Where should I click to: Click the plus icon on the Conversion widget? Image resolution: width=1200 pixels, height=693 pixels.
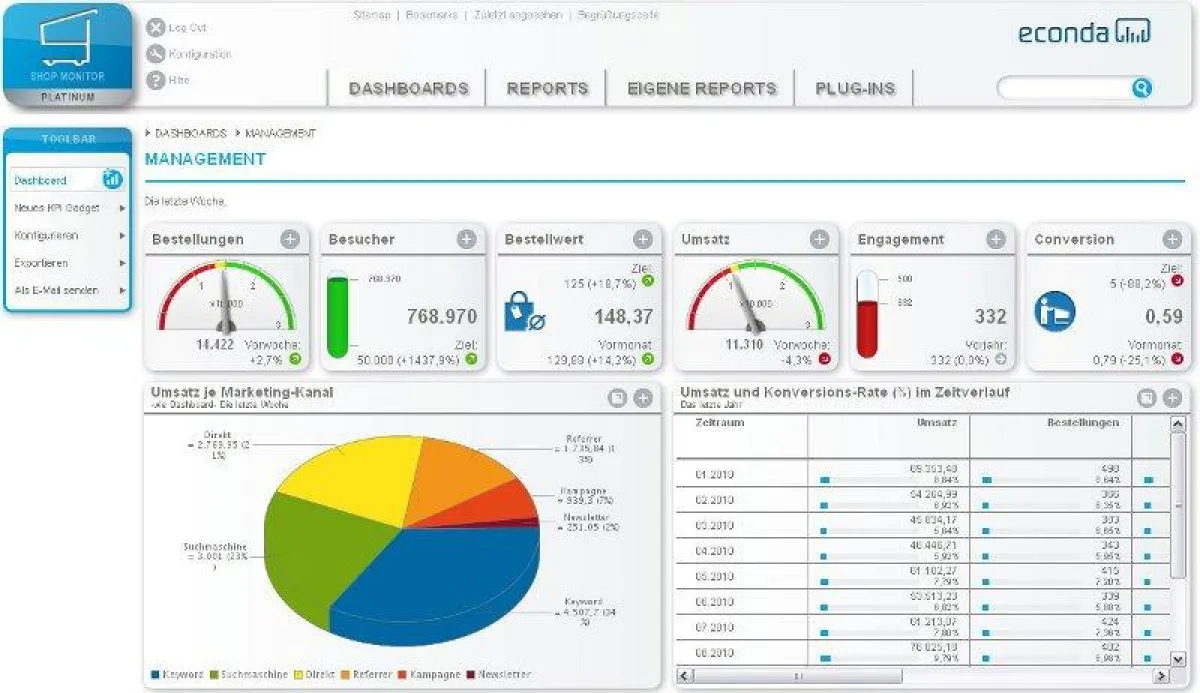(1170, 239)
